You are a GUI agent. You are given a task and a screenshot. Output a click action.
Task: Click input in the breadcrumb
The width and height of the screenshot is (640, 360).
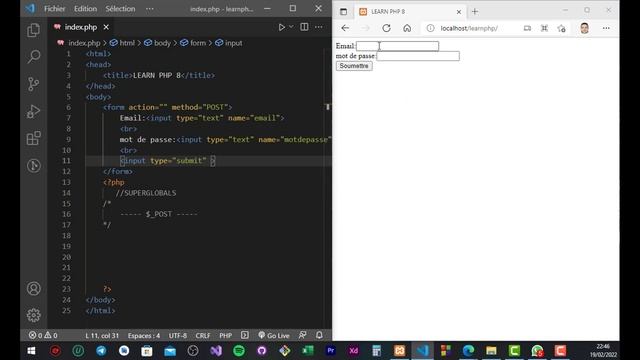click(x=233, y=43)
